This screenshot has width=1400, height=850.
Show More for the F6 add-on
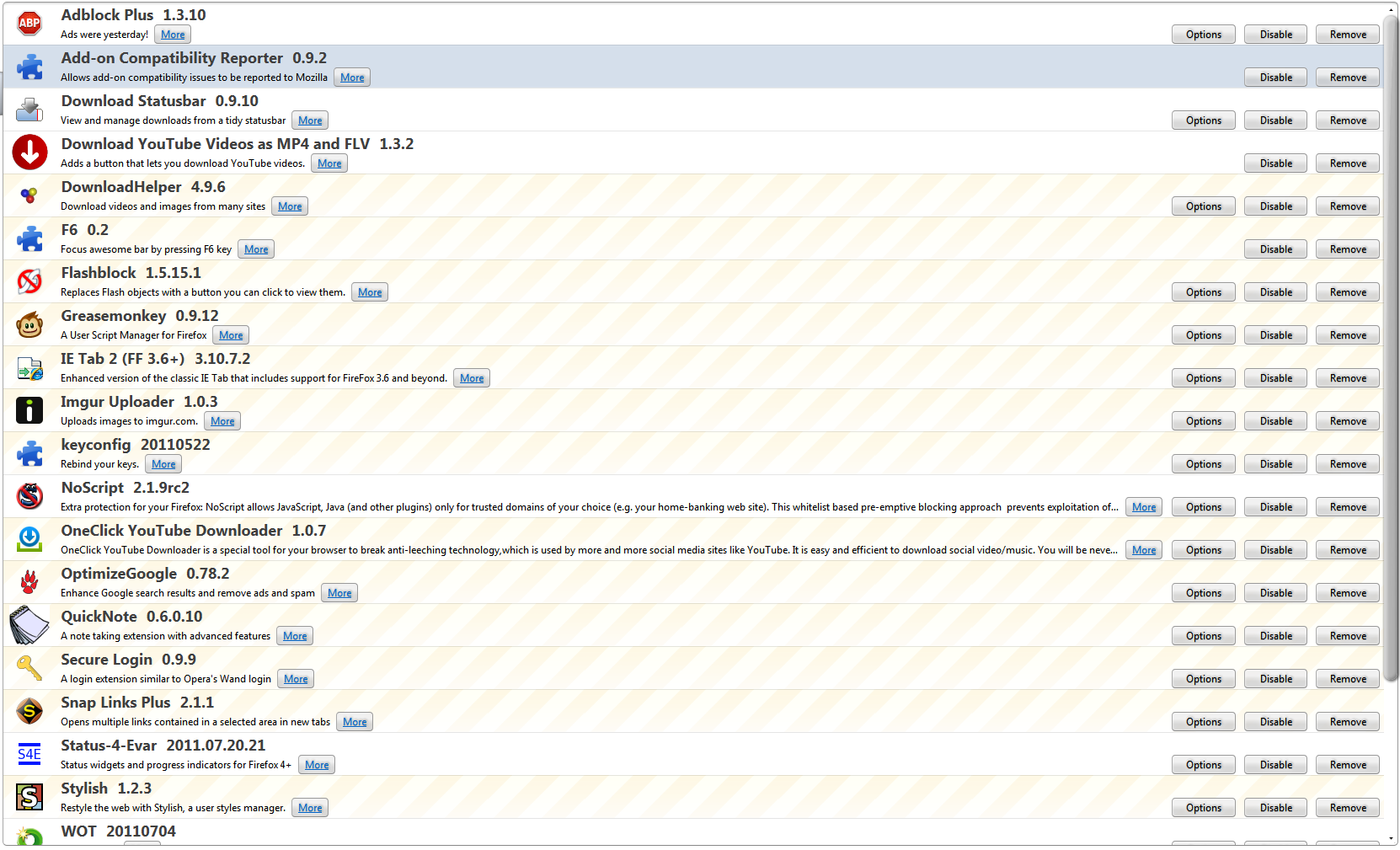pos(256,249)
